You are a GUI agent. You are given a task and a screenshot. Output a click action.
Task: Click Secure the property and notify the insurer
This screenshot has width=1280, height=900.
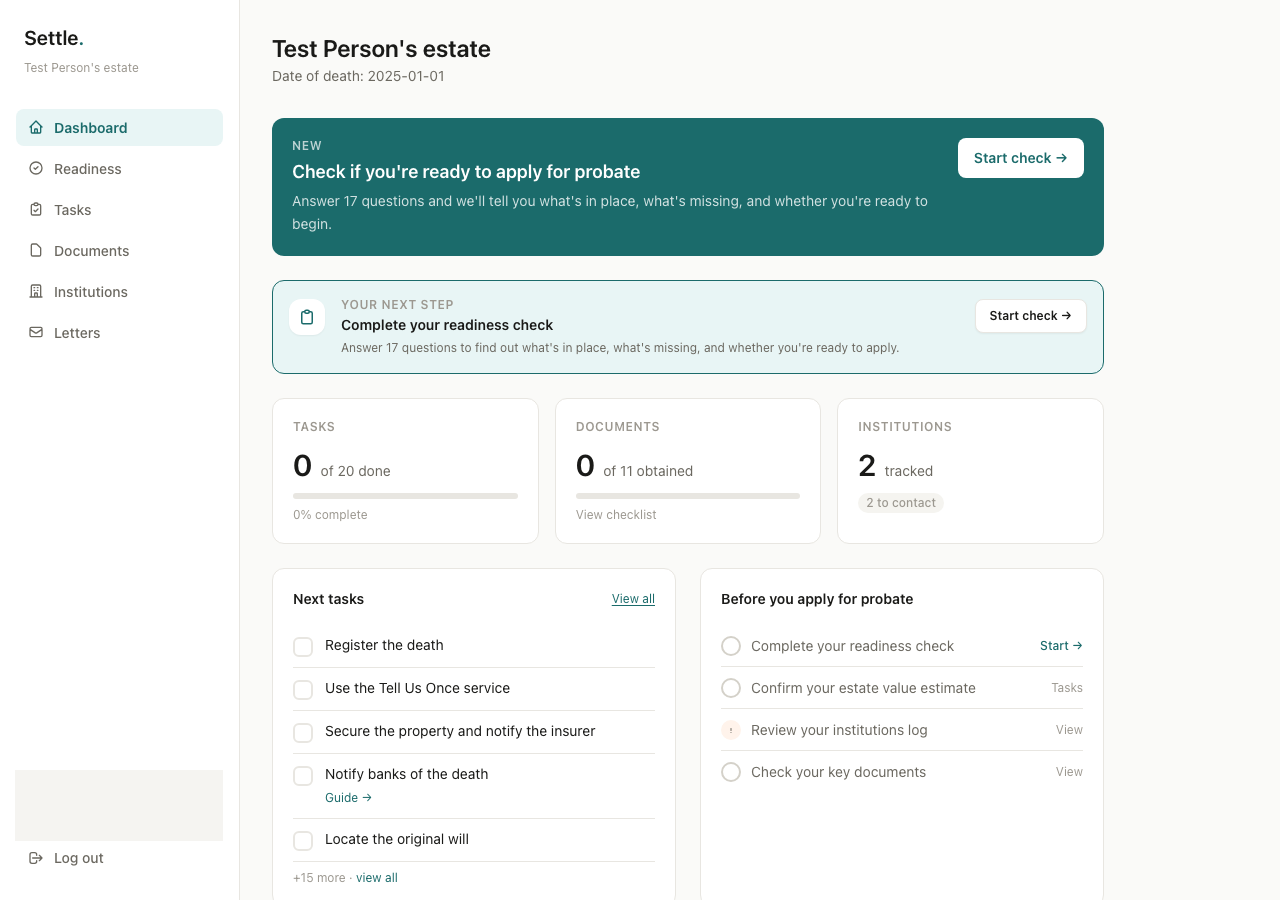tap(460, 731)
